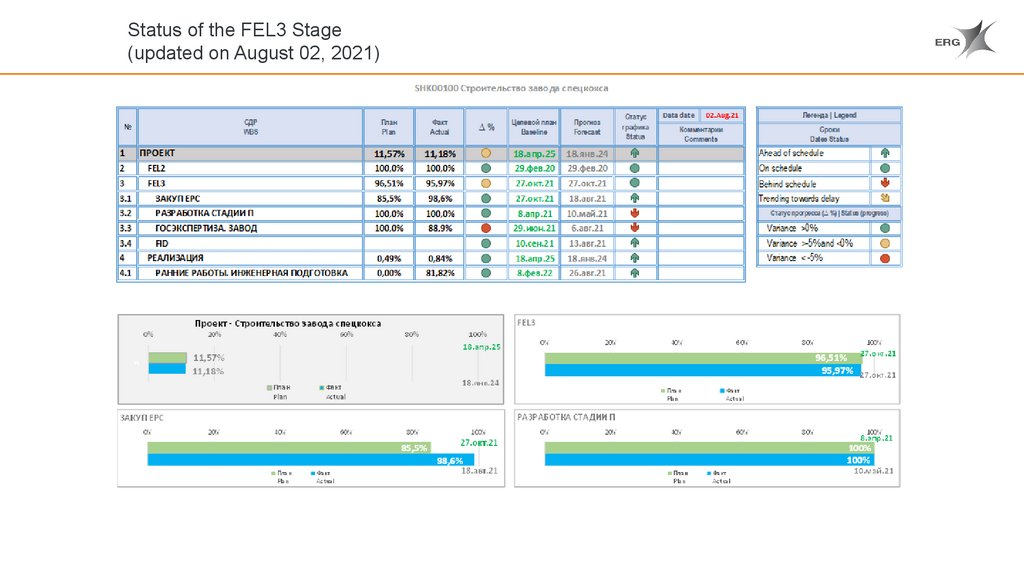The height and width of the screenshot is (576, 1024).
Task: Click the green up arrow in РЕАЛИЗАЦИЯ row
Action: click(x=634, y=258)
